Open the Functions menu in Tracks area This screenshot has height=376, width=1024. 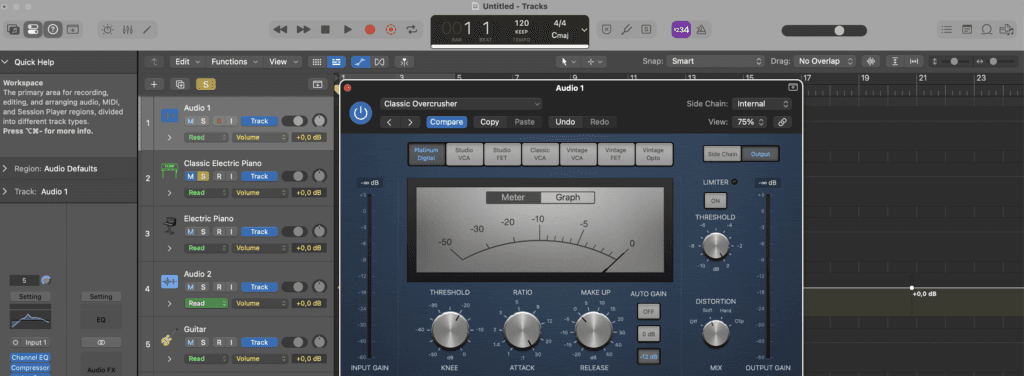tap(234, 61)
